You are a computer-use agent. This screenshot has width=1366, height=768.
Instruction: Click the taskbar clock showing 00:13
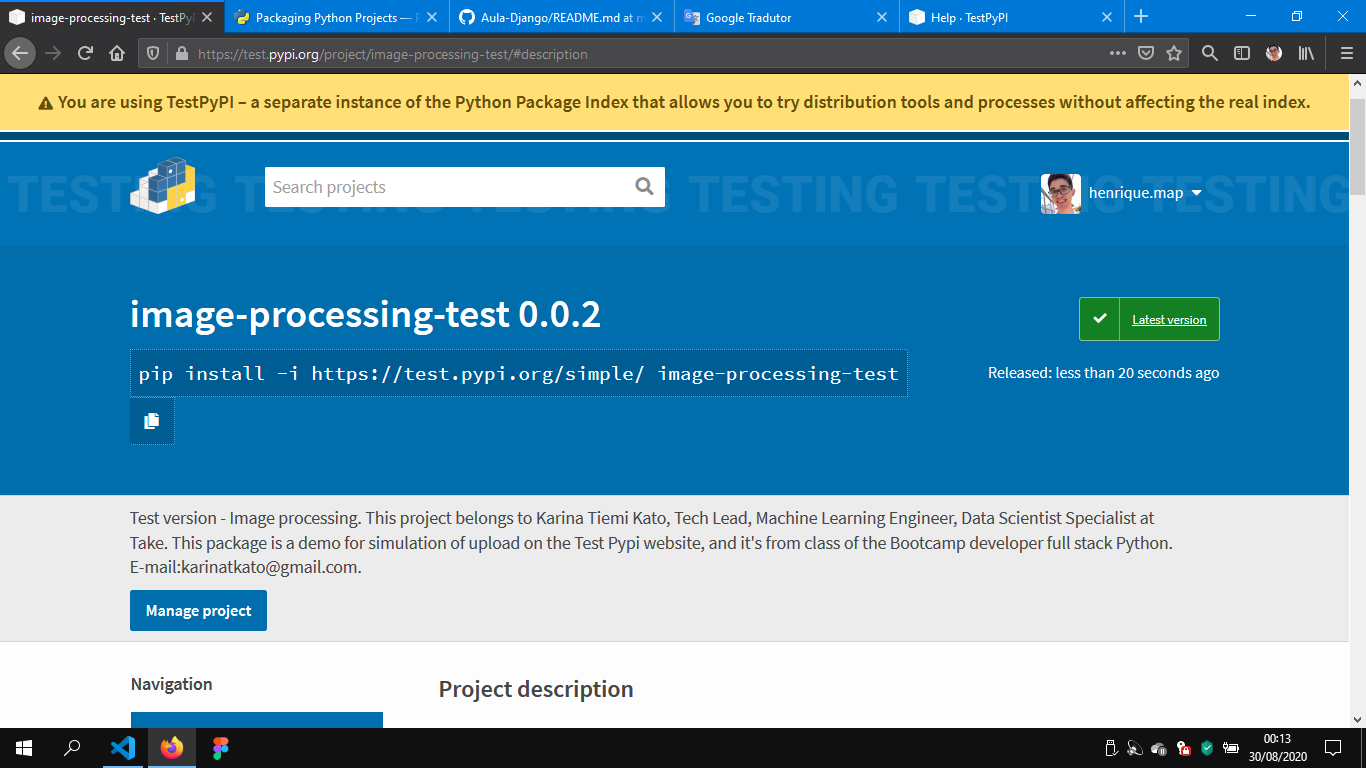(x=1277, y=748)
